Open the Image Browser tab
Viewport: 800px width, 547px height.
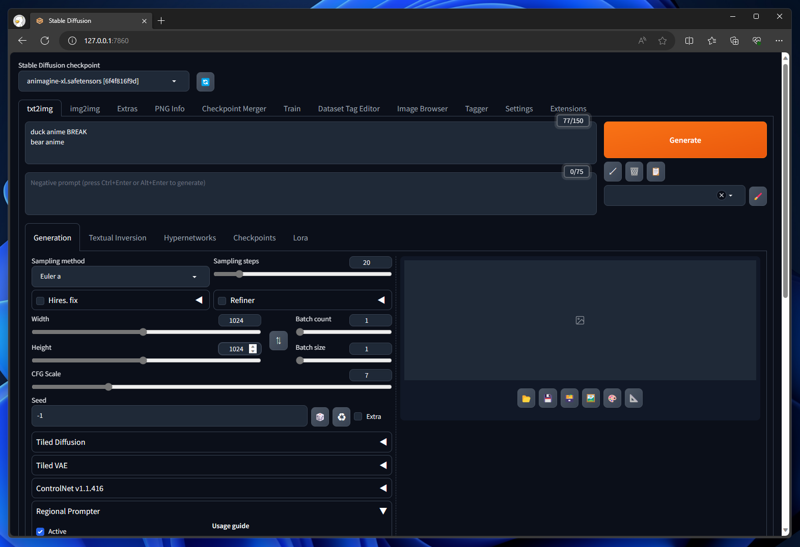(422, 109)
